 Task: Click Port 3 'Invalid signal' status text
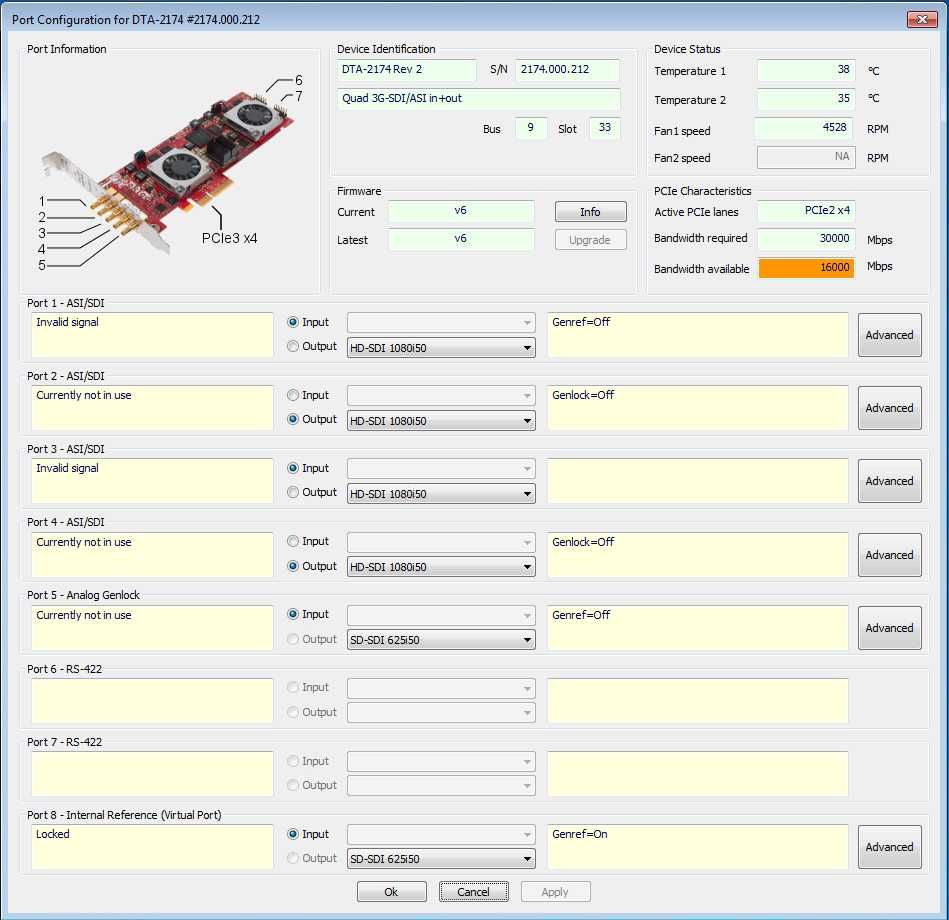(67, 468)
